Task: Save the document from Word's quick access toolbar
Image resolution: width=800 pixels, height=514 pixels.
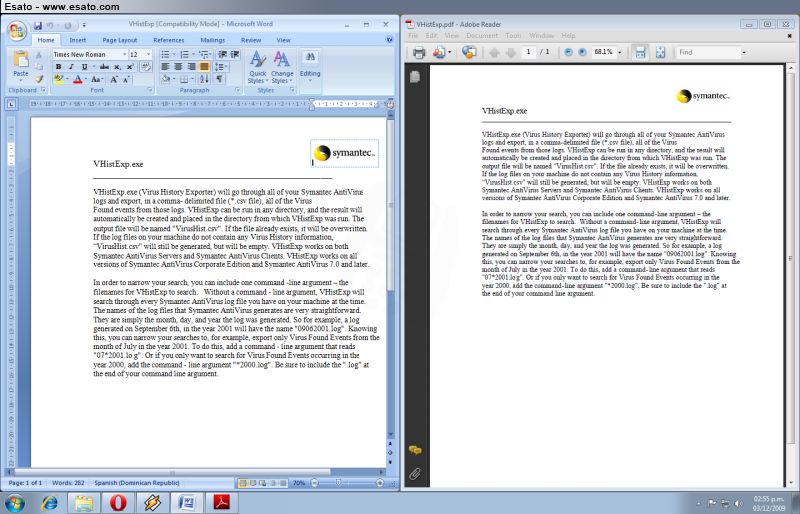Action: click(38, 25)
